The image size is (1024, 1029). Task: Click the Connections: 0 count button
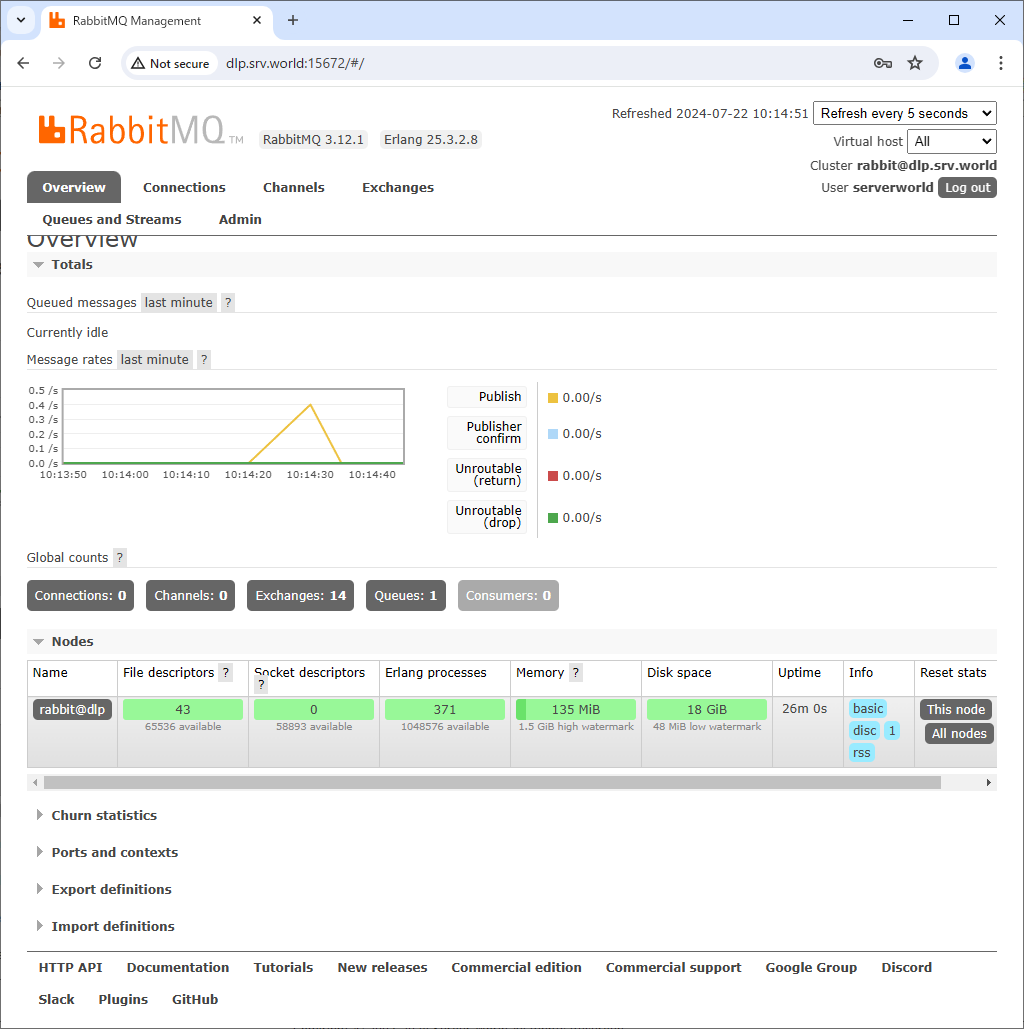(x=80, y=595)
